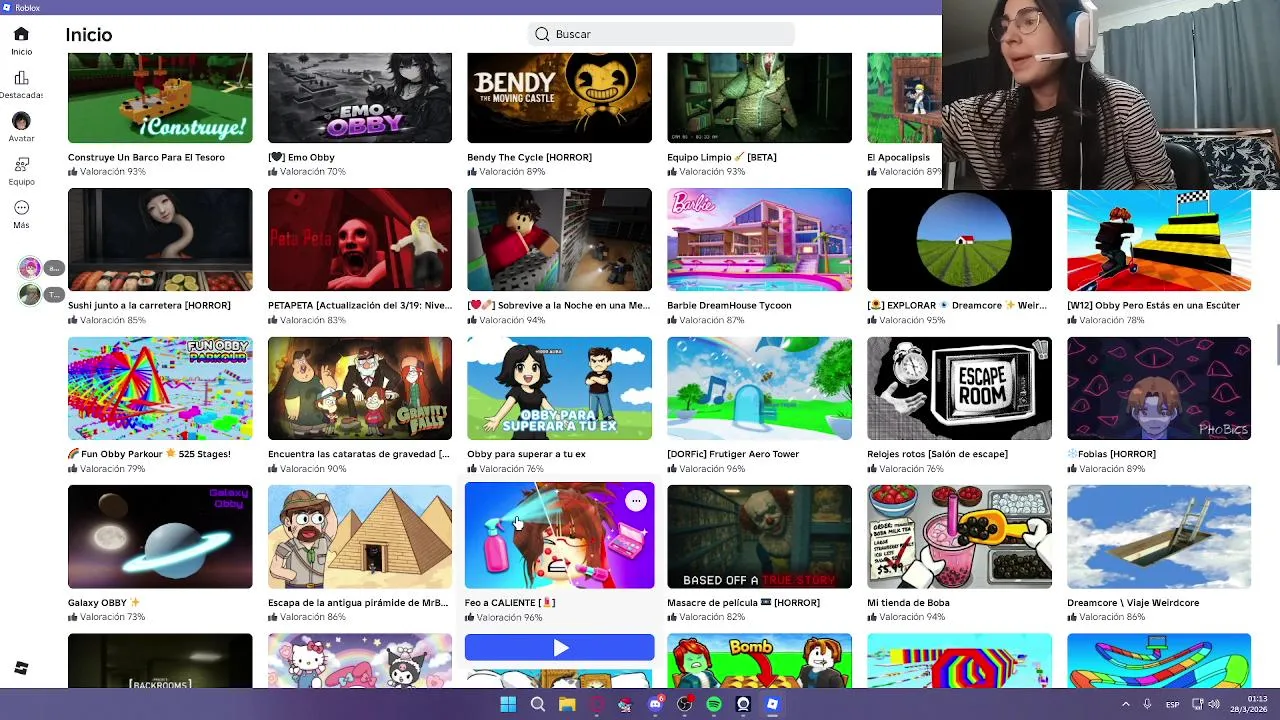Open Masacre de película clown thumbnail
This screenshot has height=720, width=1280.
click(759, 537)
